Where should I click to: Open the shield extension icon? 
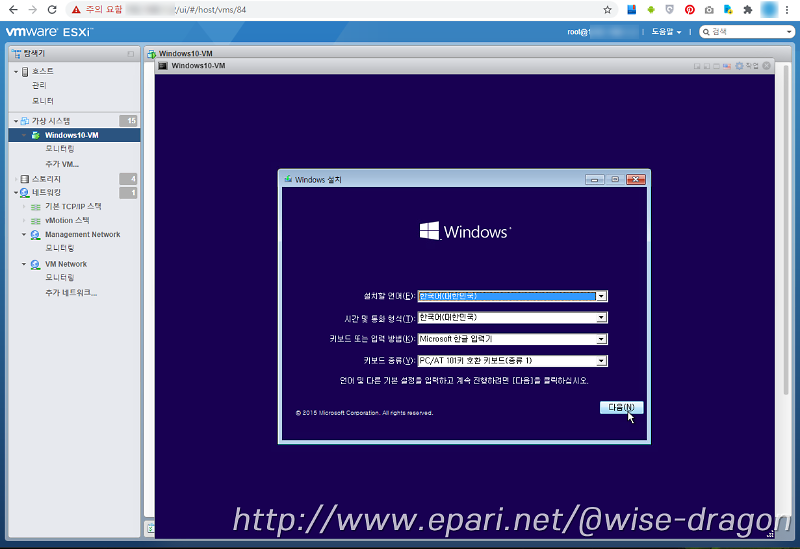[x=670, y=10]
